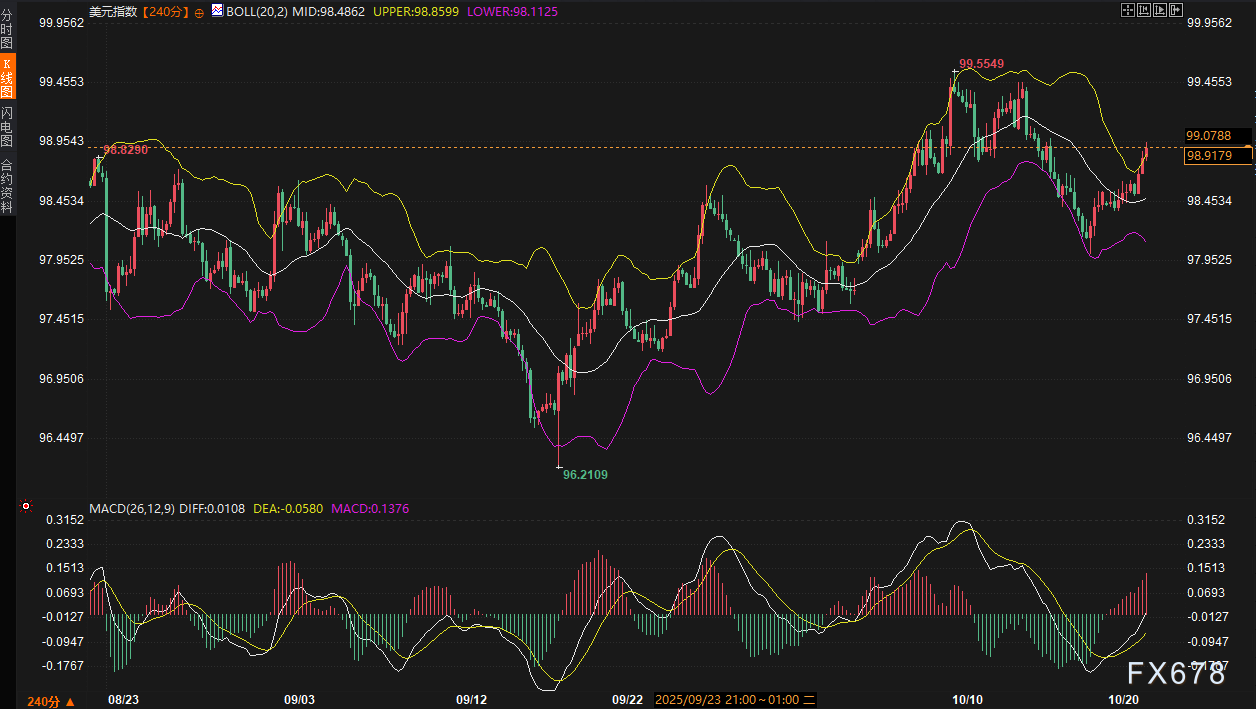Image resolution: width=1256 pixels, height=709 pixels.
Task: Click the collapse panel right arrow icon
Action: point(1176,10)
